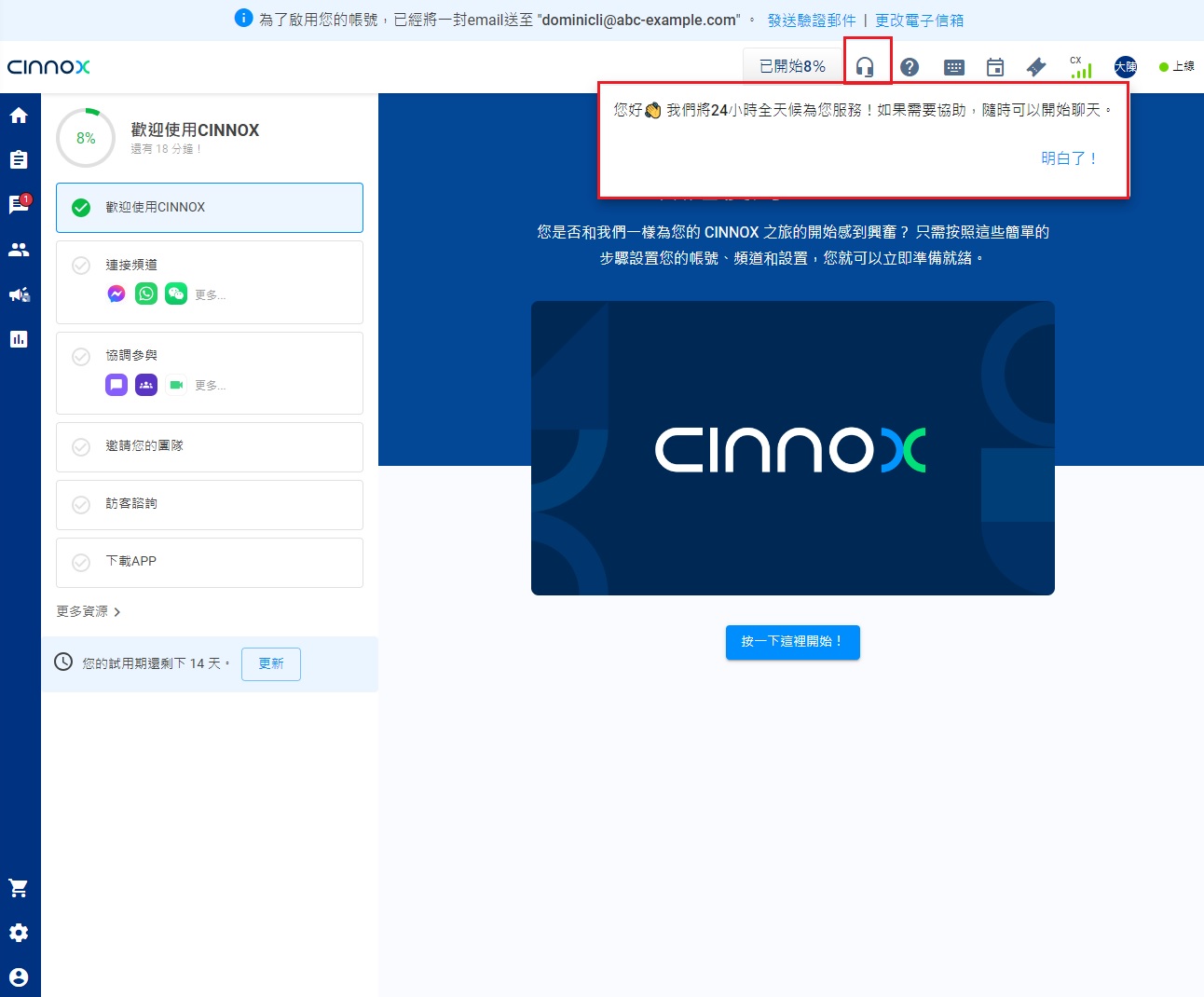The height and width of the screenshot is (997, 1204).
Task: Select the 下載APP step
Action: click(x=210, y=563)
